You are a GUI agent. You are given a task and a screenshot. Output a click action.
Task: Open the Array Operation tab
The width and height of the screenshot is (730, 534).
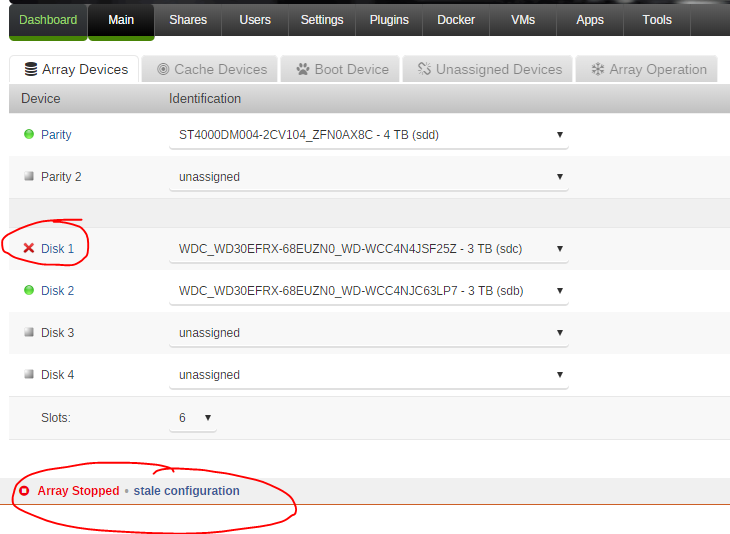646,69
